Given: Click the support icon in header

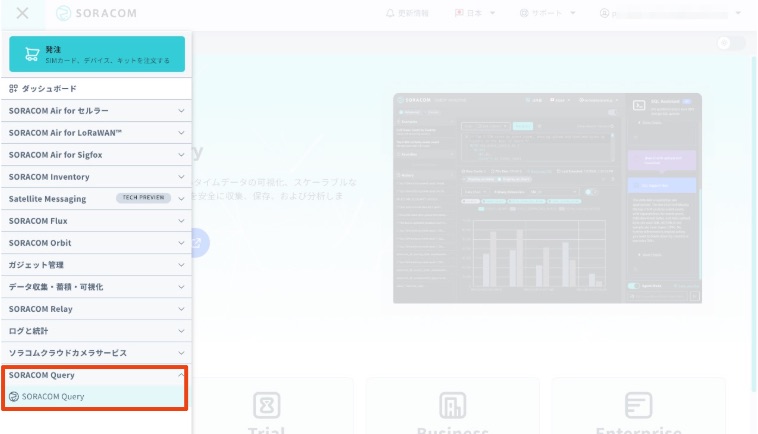Looking at the screenshot, I should 524,13.
